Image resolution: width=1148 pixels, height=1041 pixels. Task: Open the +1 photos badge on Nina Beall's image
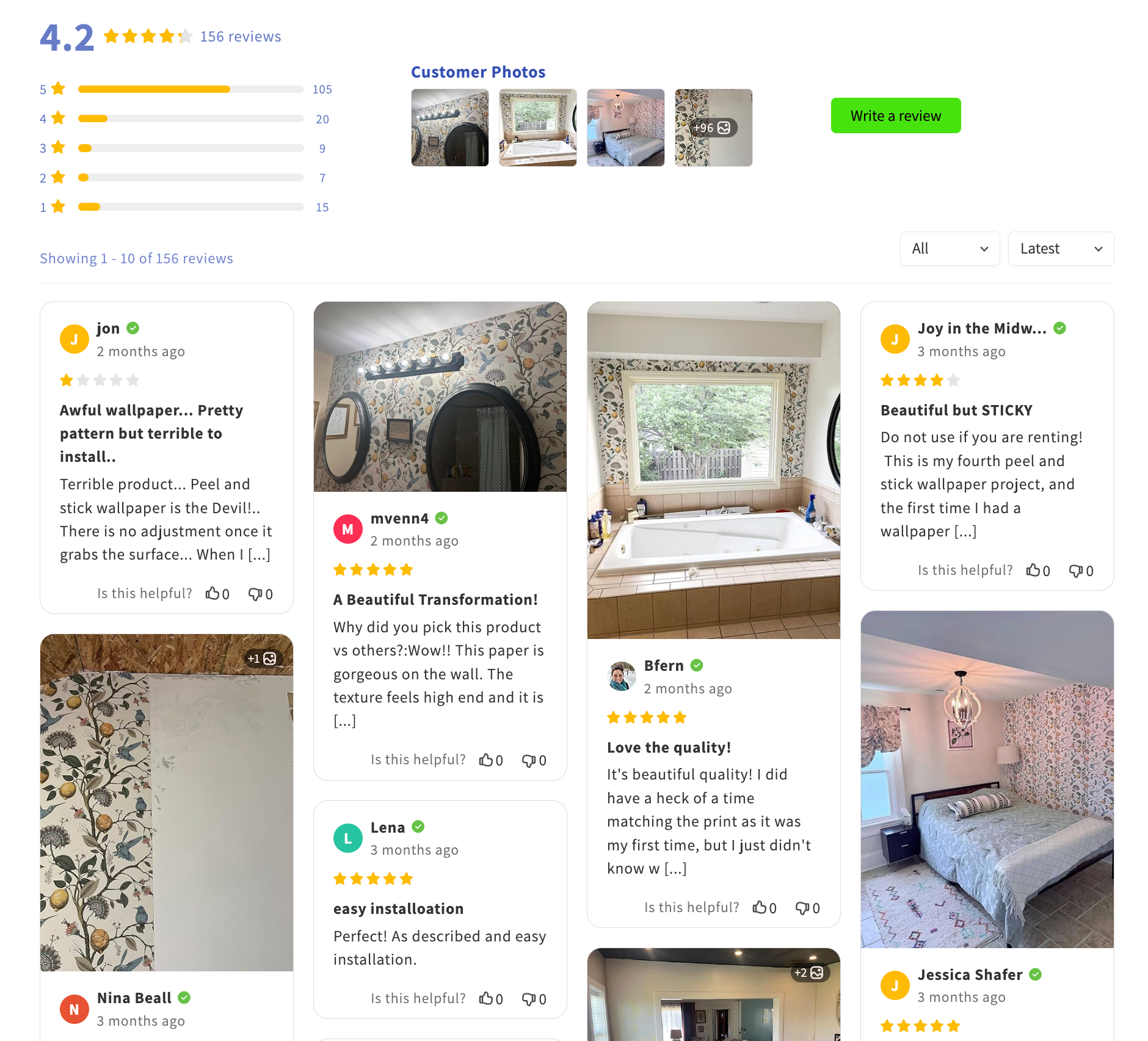(x=262, y=659)
